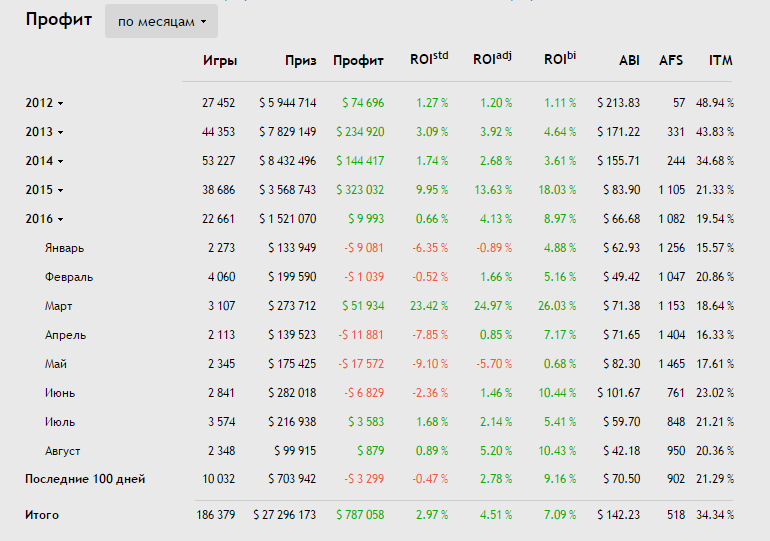Viewport: 770px width, 541px height.
Task: Select the 'Март' month row
Action: (x=58, y=306)
